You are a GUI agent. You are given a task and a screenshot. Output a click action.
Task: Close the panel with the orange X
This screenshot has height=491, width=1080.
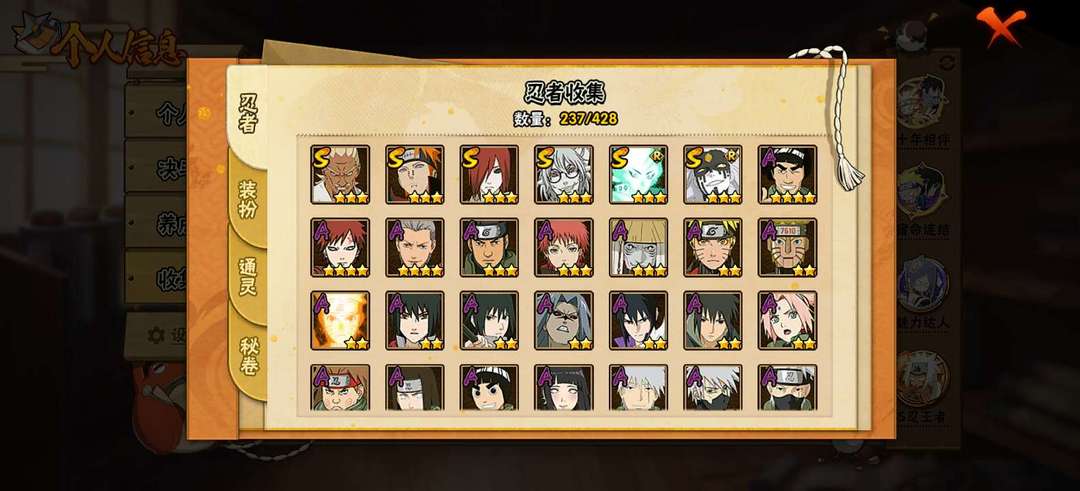tap(1001, 26)
